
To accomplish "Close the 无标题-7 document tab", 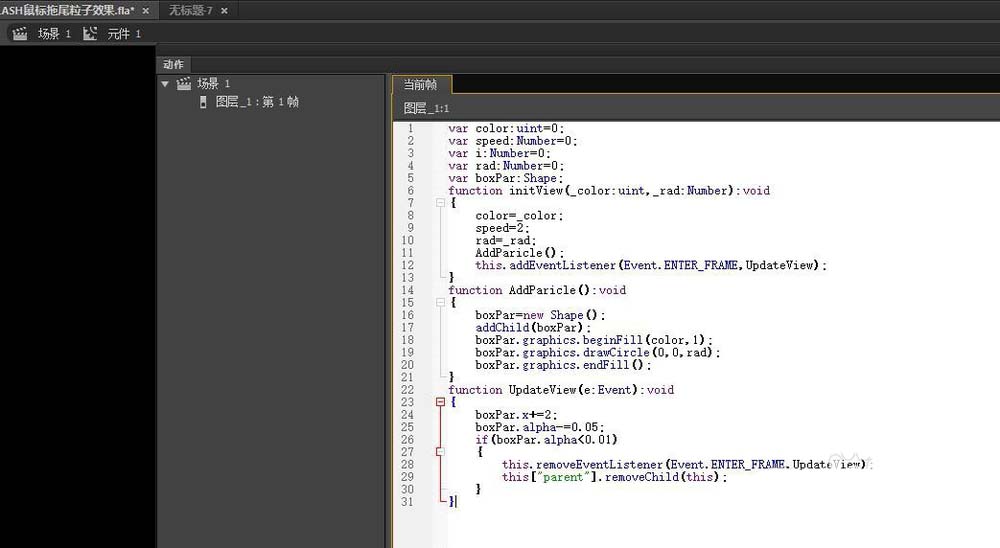I will [x=224, y=11].
